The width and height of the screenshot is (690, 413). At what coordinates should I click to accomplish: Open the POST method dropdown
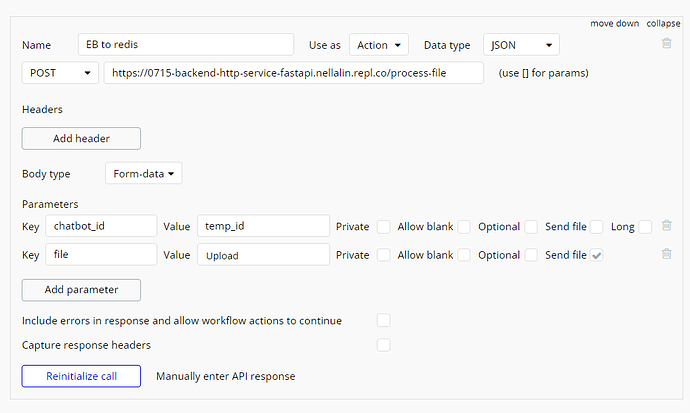[60, 73]
